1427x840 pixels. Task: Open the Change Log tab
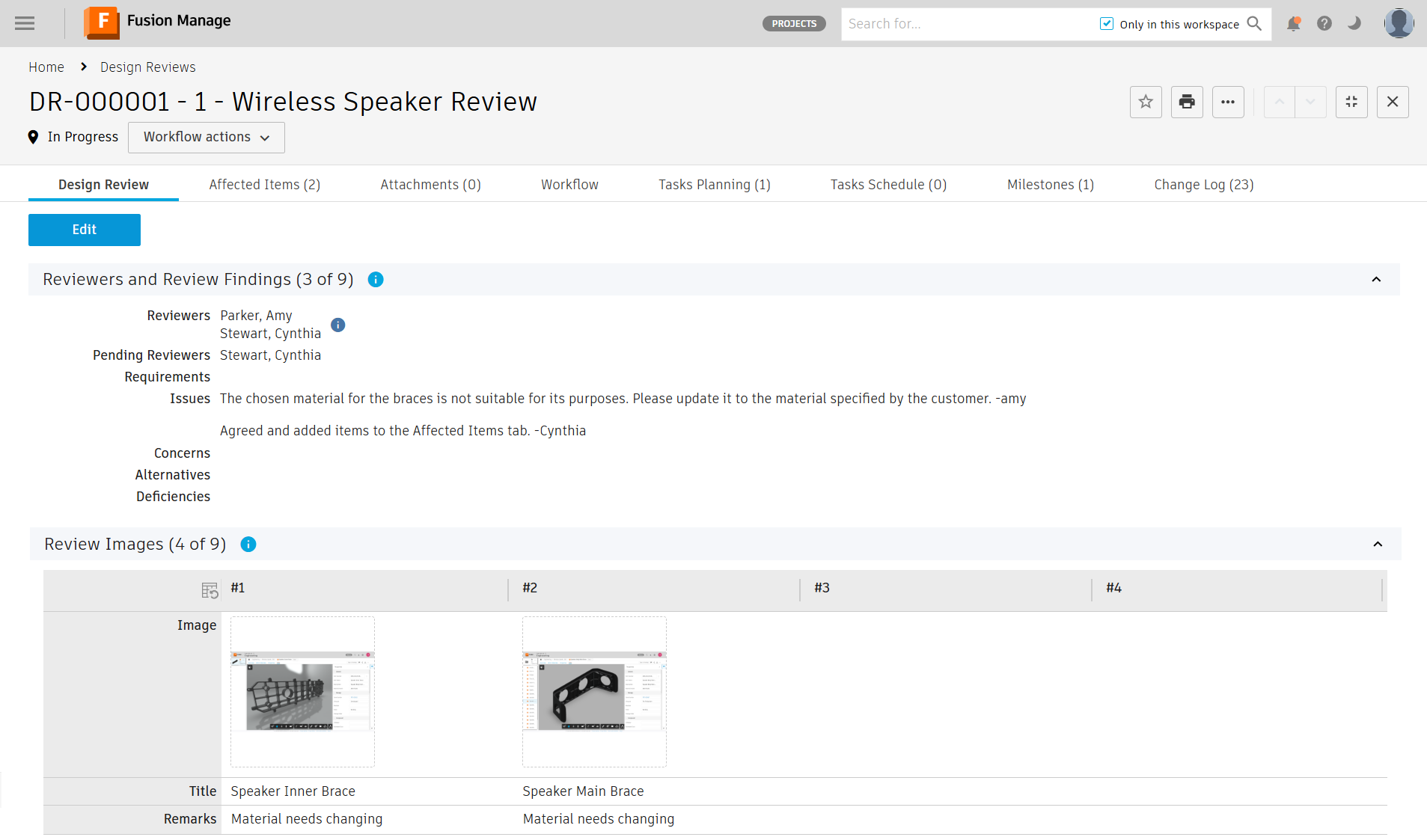(1203, 184)
